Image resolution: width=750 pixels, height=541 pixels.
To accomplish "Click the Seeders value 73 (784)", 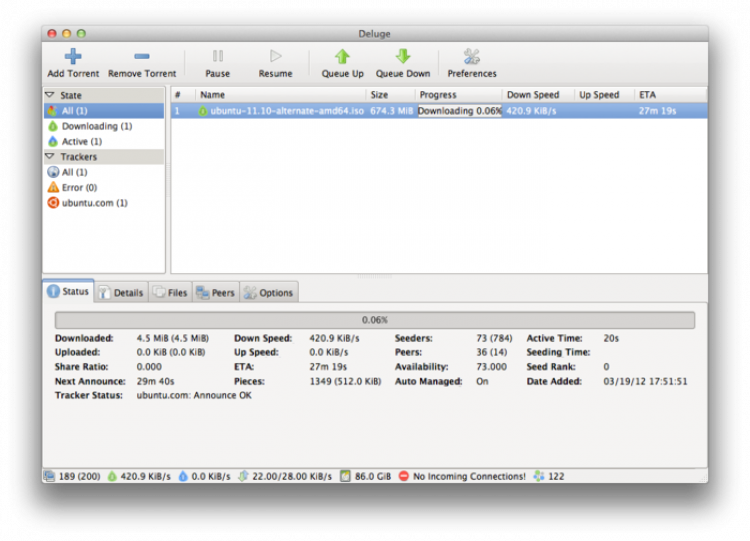I will (x=494, y=338).
